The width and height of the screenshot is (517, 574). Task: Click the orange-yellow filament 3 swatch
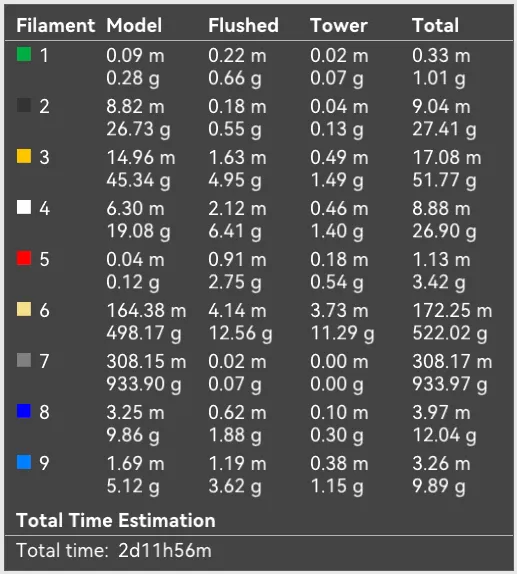(24, 156)
